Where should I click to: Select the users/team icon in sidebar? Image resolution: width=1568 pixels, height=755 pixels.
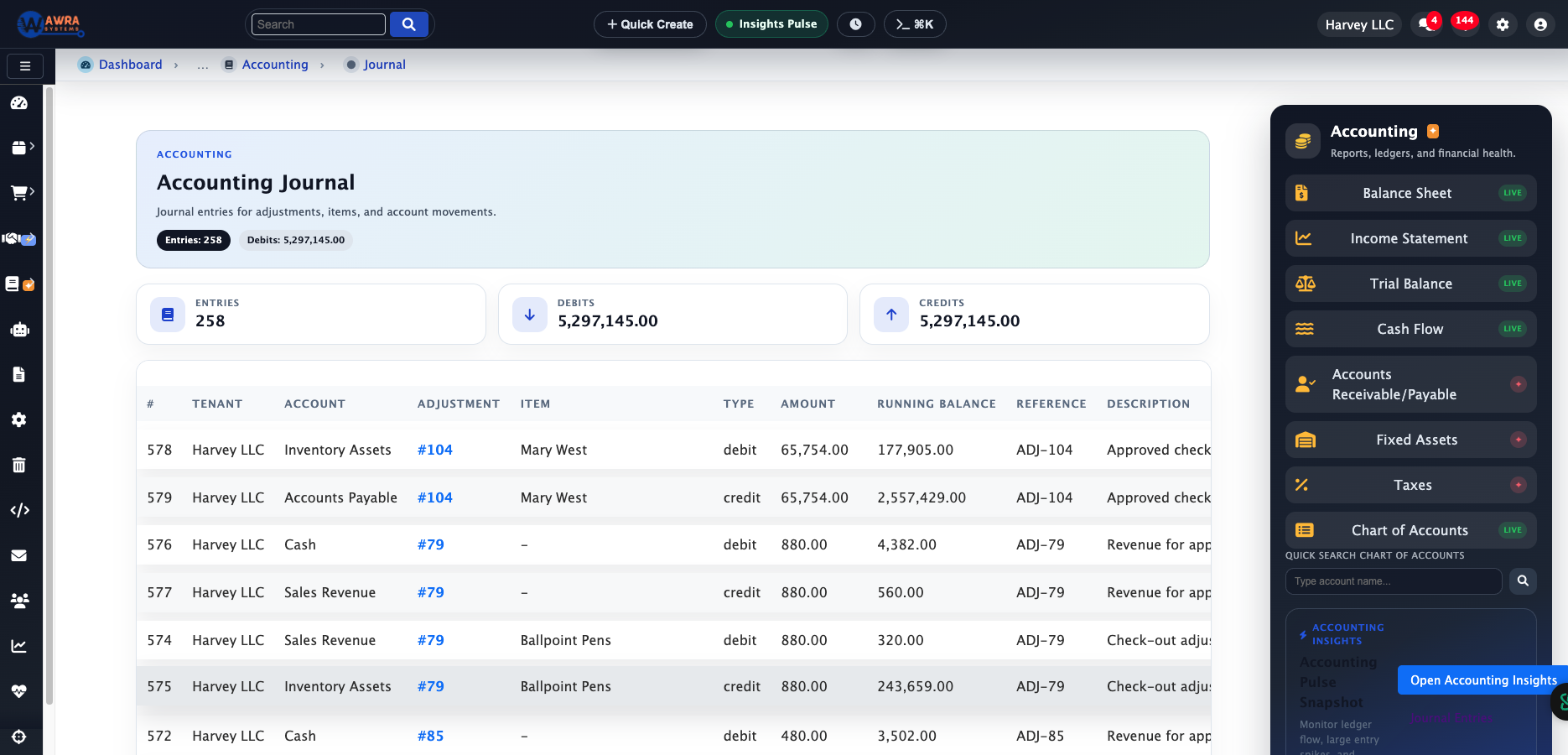(18, 601)
